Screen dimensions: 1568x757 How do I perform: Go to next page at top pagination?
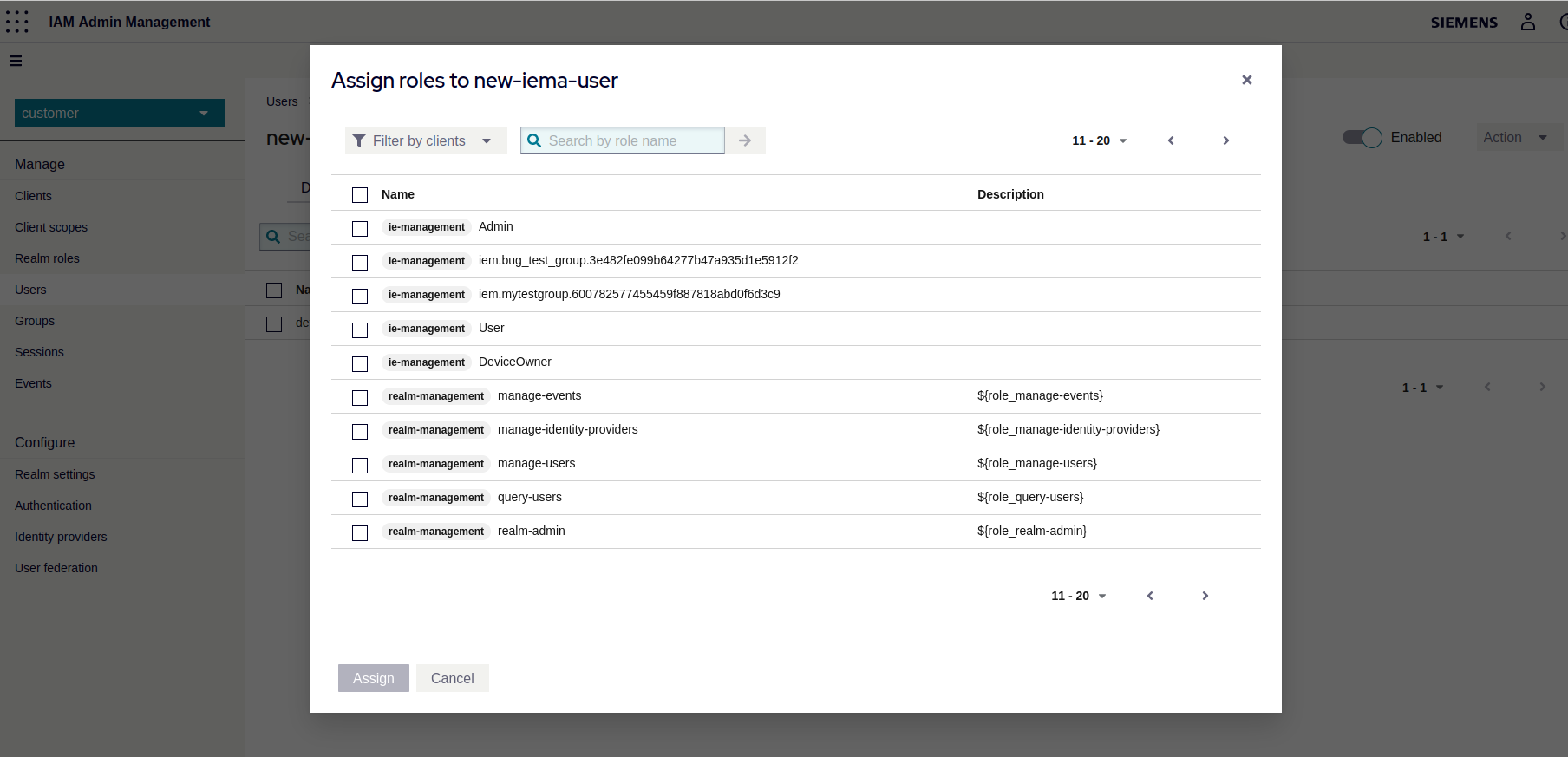click(x=1225, y=140)
